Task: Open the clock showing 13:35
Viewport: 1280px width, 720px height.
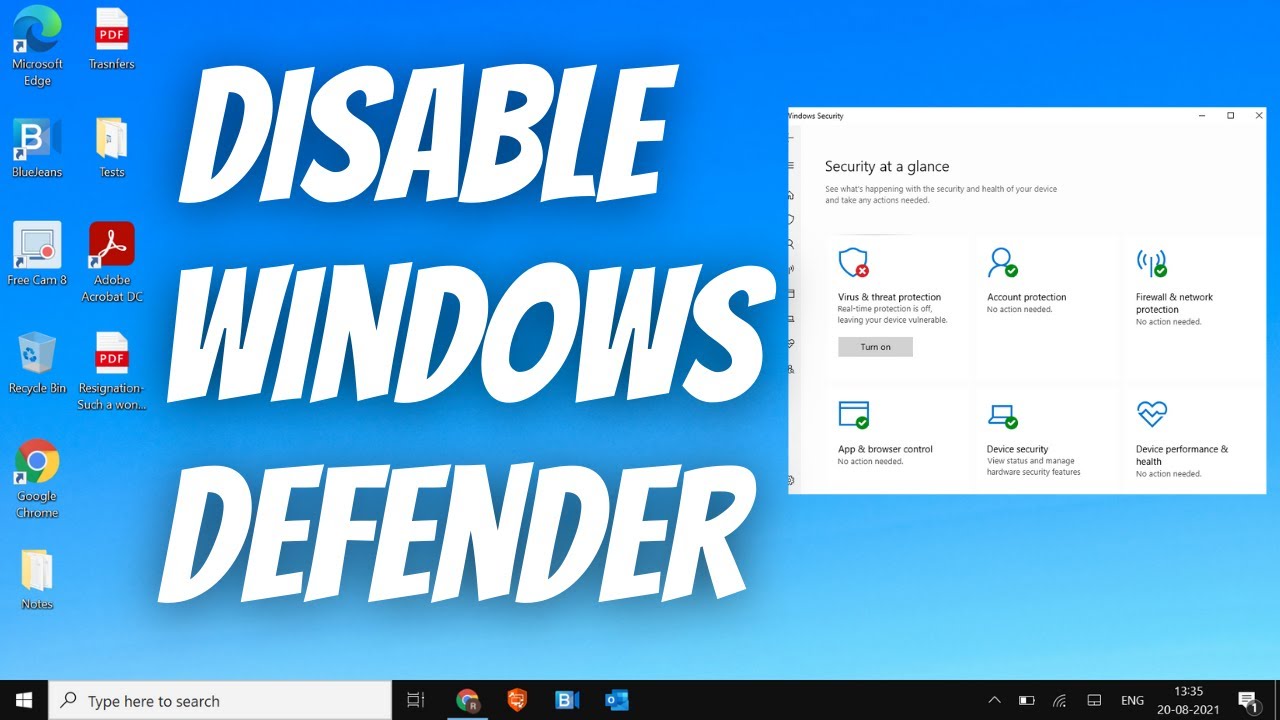Action: pos(1190,700)
